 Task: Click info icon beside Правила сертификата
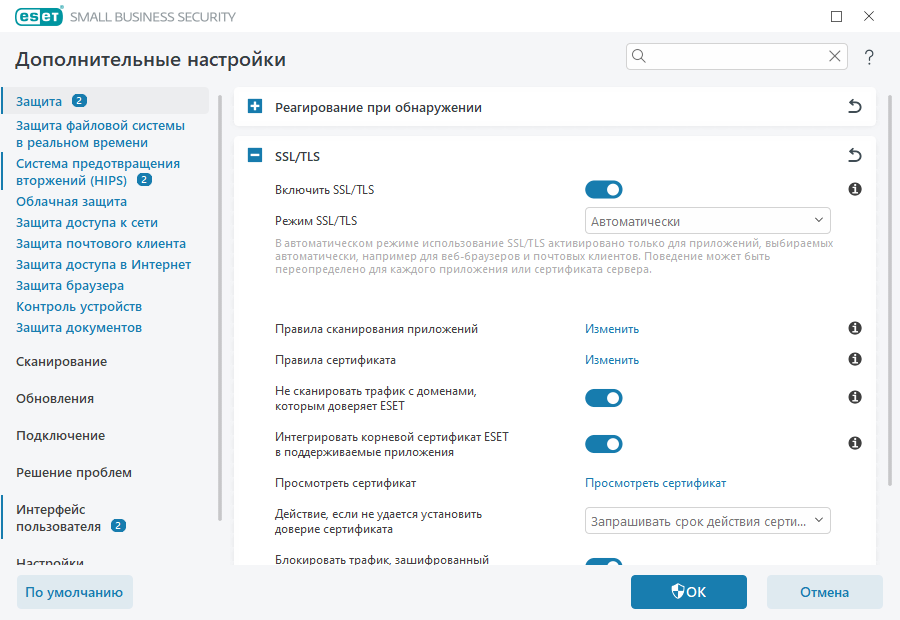coord(854,359)
